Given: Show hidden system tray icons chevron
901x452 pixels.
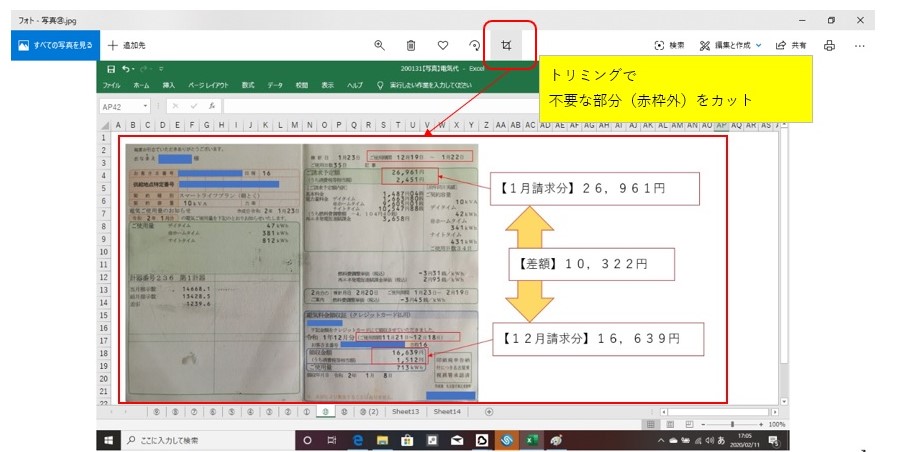Looking at the screenshot, I should [661, 441].
